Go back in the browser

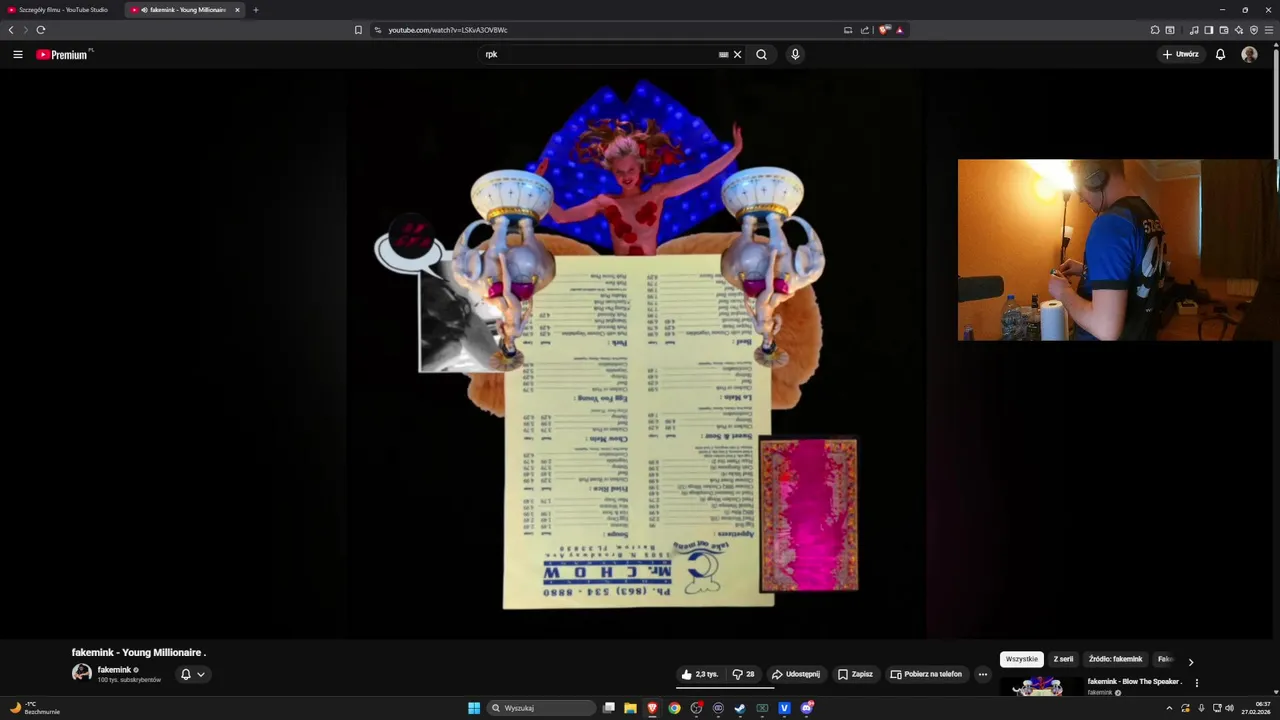[x=11, y=30]
